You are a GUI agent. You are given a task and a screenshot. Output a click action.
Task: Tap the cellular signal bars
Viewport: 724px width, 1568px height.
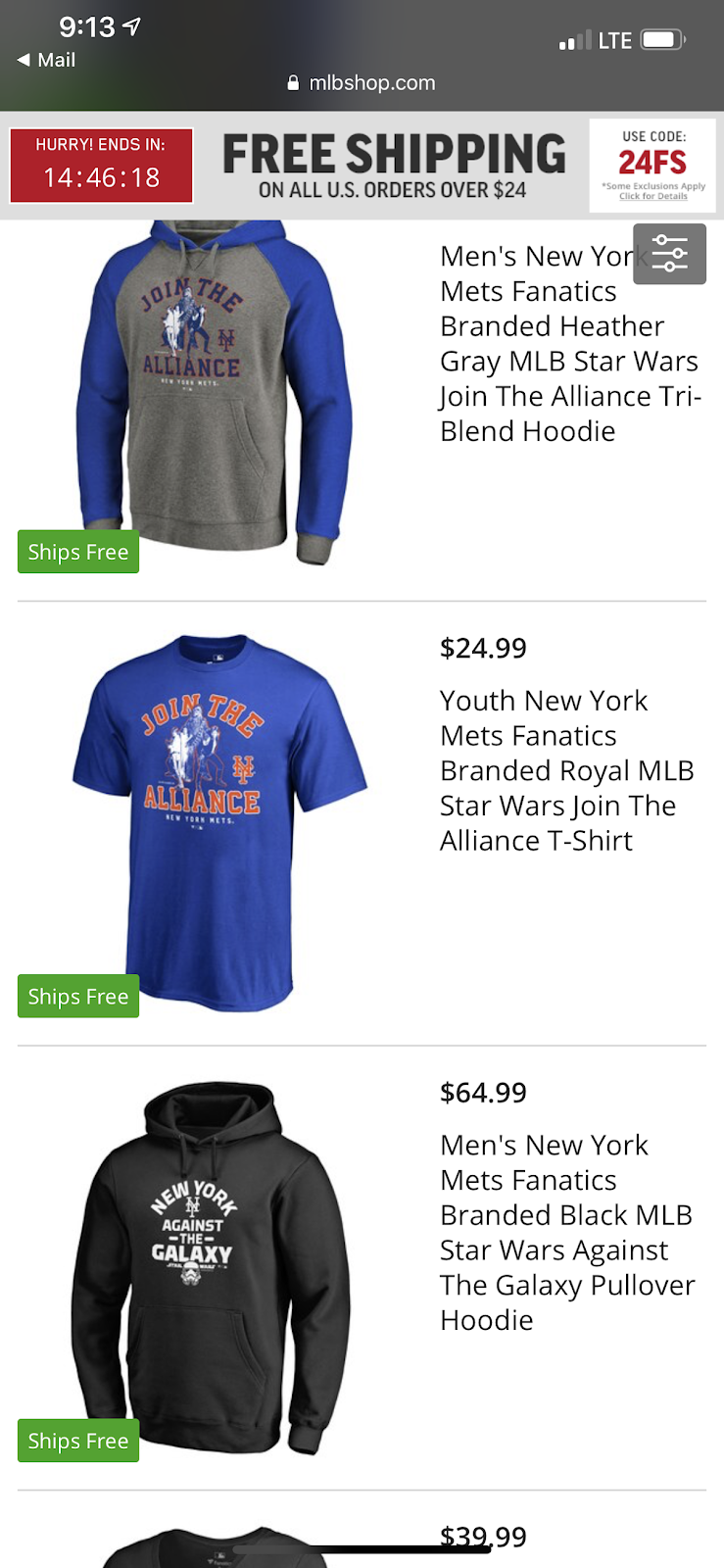(x=574, y=41)
